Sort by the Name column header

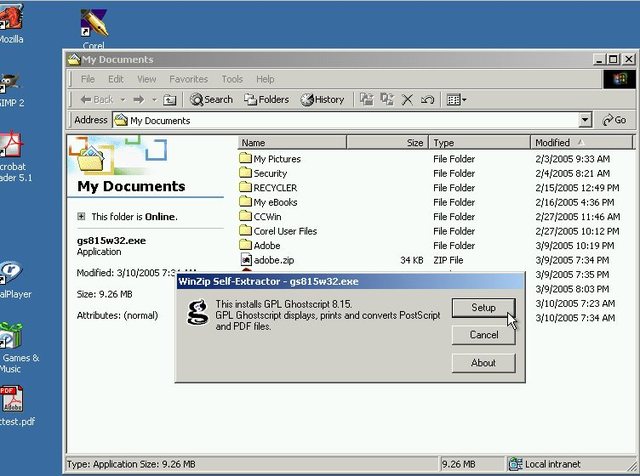291,142
